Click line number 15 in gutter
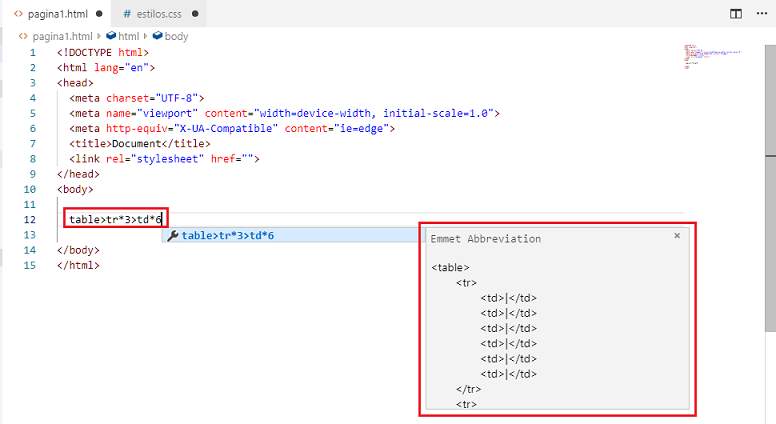This screenshot has width=776, height=424. (30, 265)
